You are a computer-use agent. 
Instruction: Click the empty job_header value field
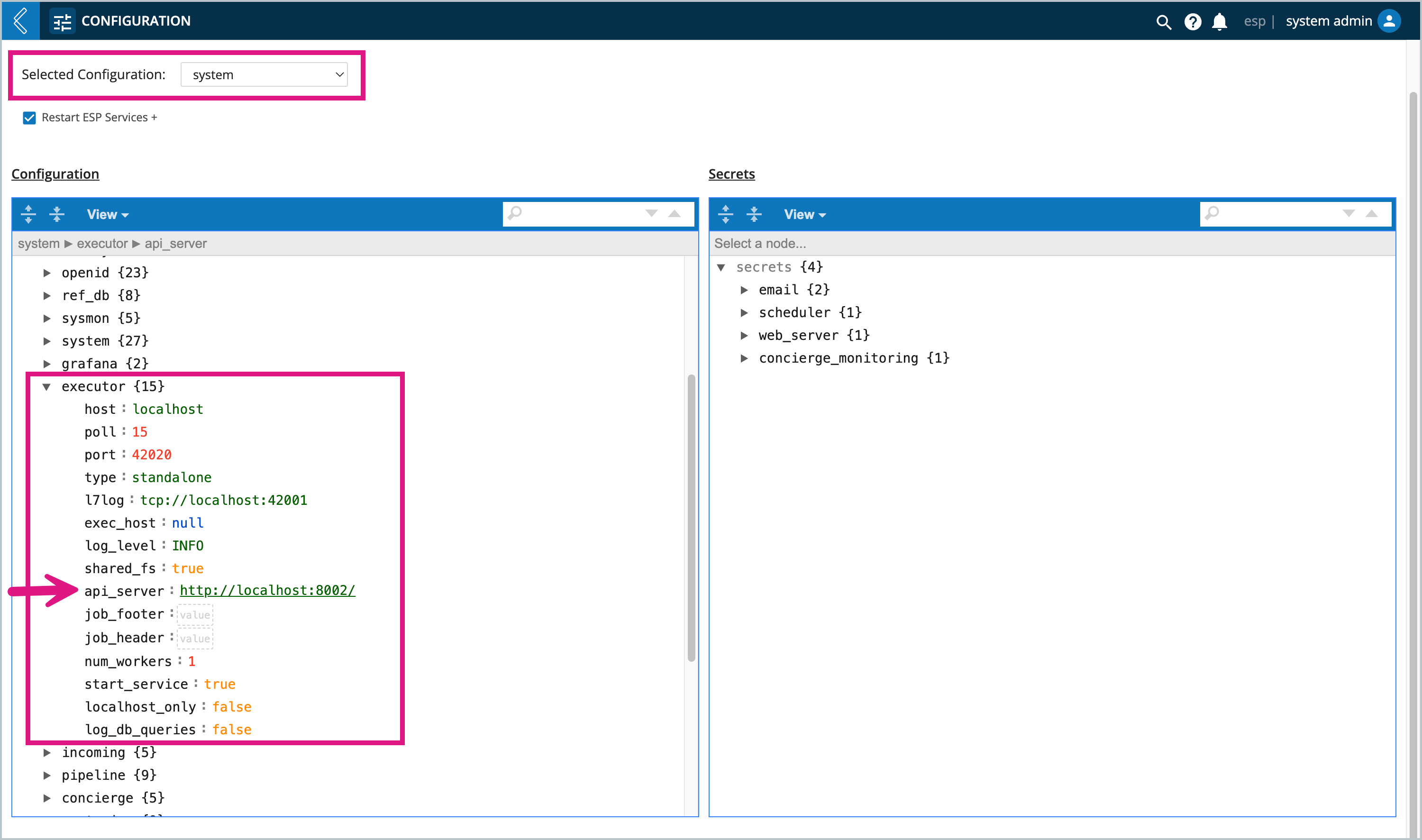(x=195, y=639)
